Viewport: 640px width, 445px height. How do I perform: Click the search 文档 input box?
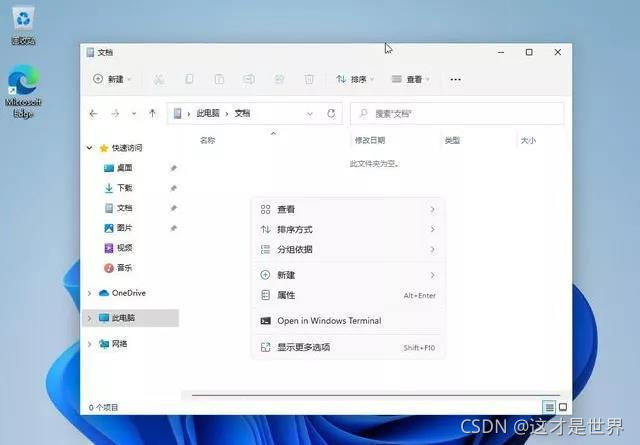coord(457,113)
